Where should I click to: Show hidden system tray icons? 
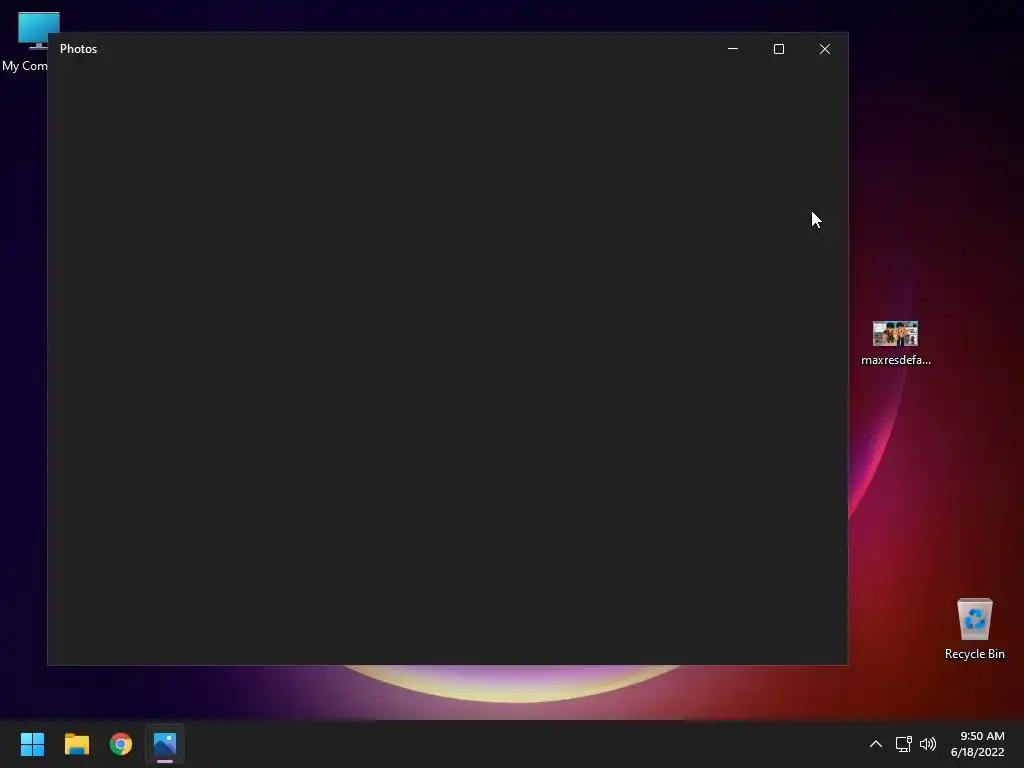[x=876, y=744]
